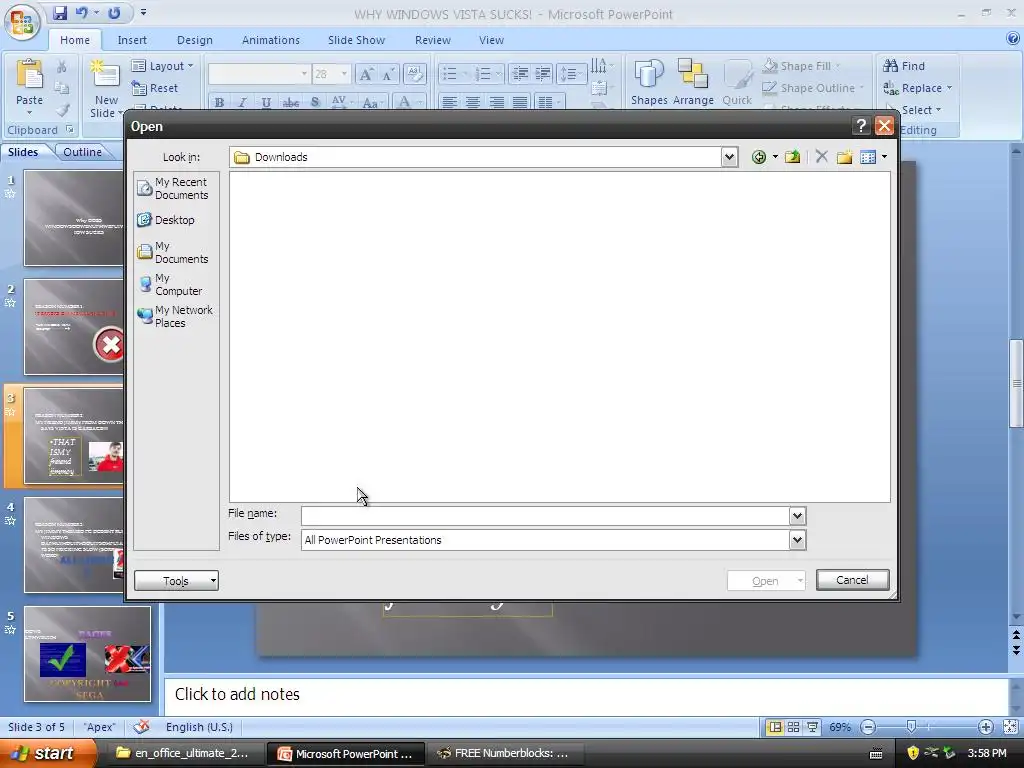Go to My Computer in the Open dialog sidebar

(170, 285)
